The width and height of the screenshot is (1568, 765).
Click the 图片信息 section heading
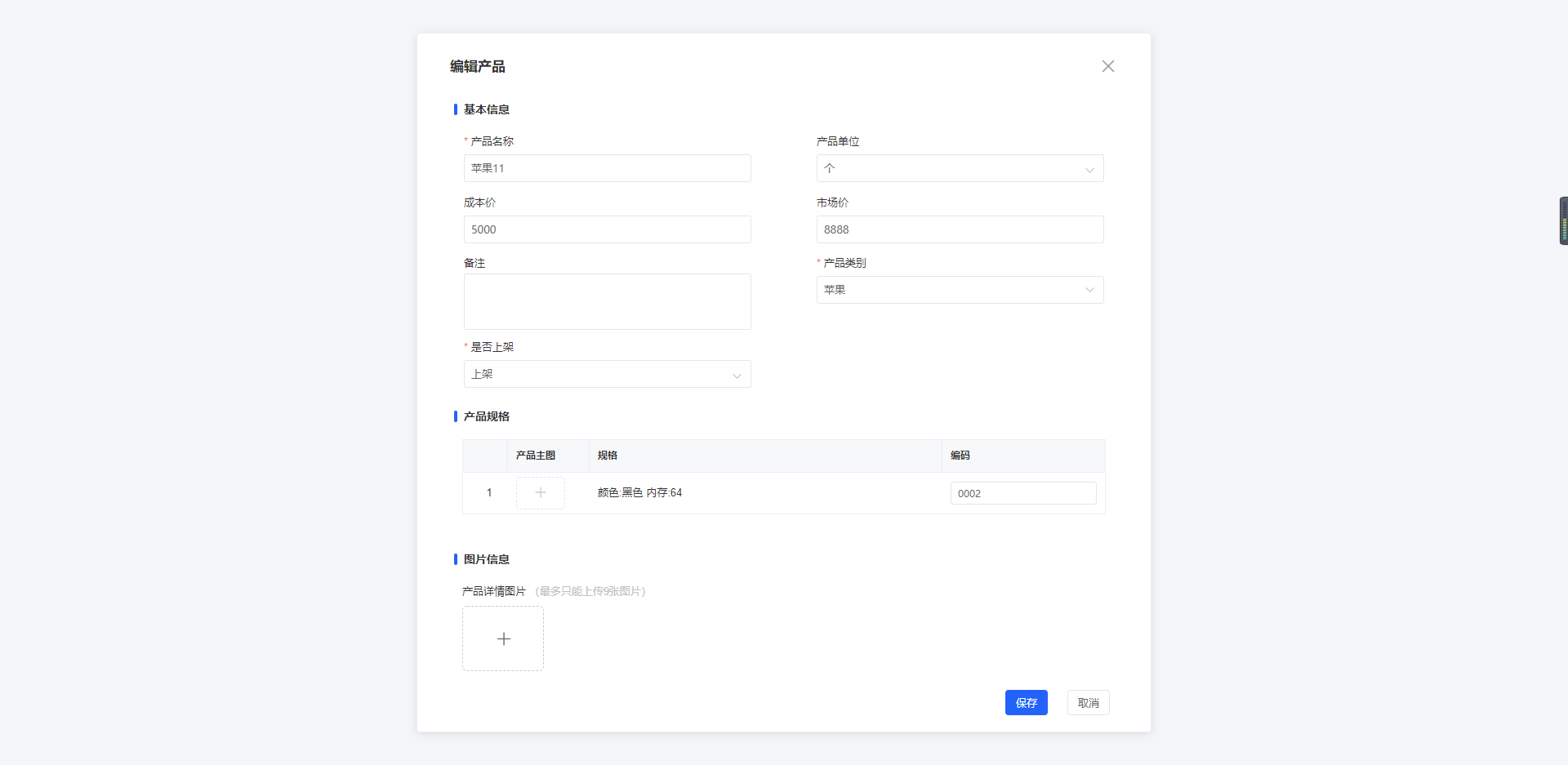tap(486, 559)
